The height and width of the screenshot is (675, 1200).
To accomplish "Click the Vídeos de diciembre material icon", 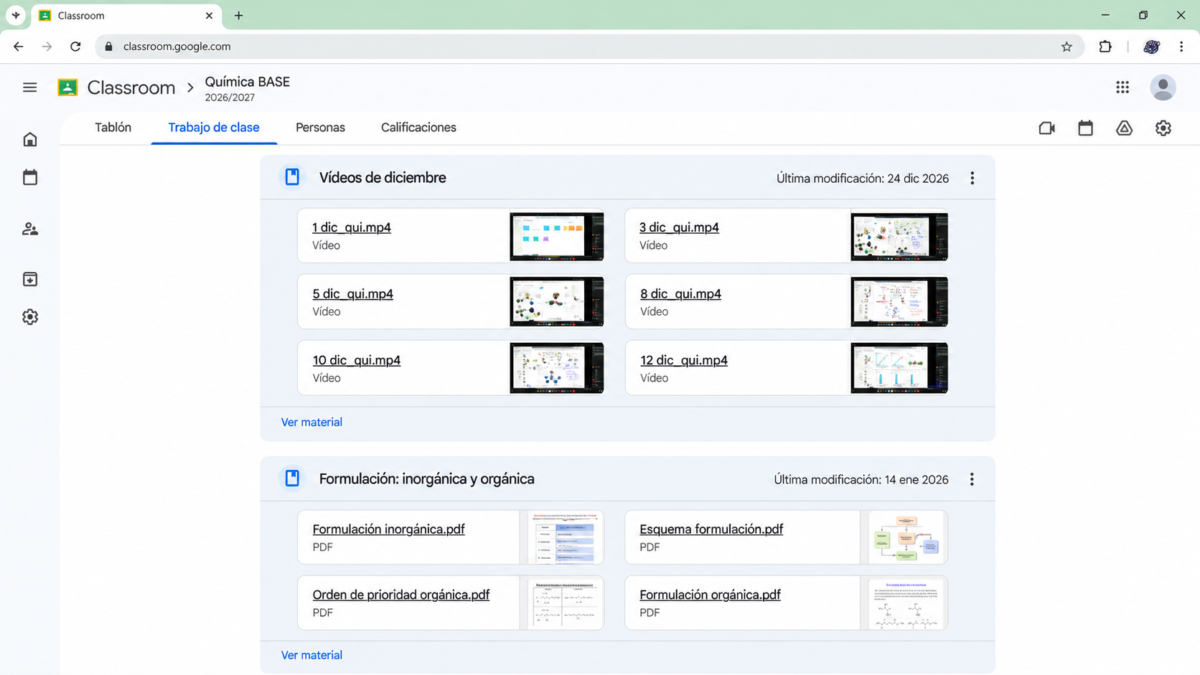I will [x=292, y=177].
